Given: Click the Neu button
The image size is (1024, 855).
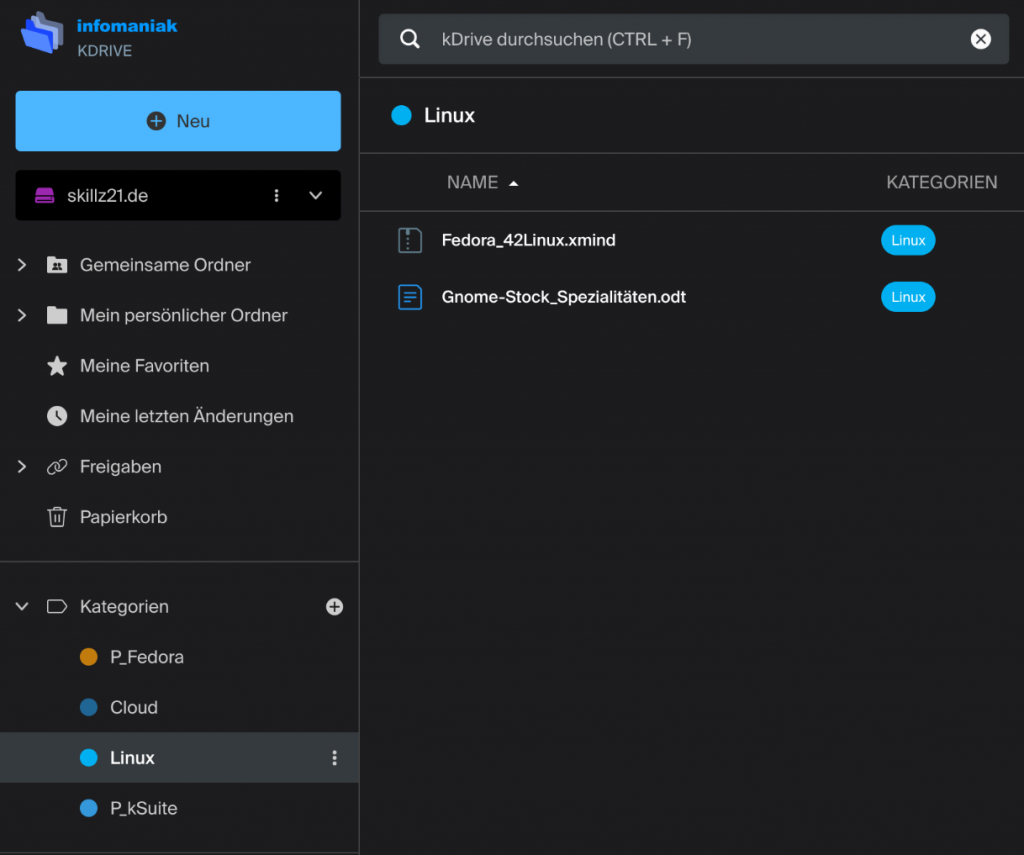Looking at the screenshot, I should [178, 121].
